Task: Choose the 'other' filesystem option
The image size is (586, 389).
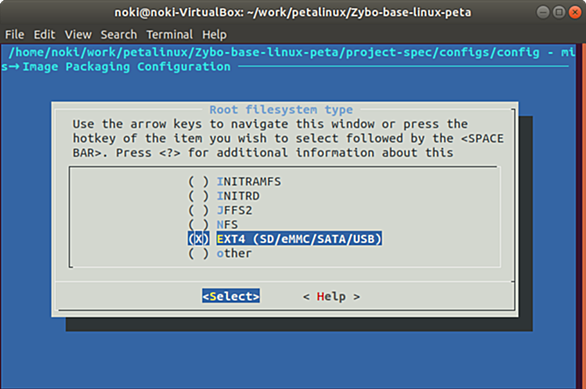Action: pyautogui.click(x=220, y=253)
